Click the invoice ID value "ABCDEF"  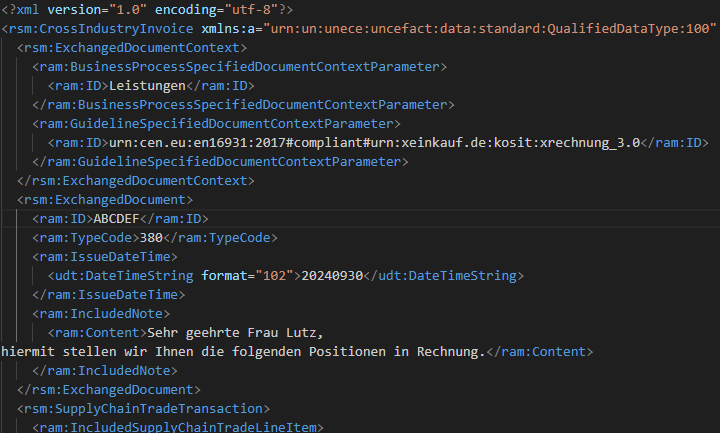(117, 219)
